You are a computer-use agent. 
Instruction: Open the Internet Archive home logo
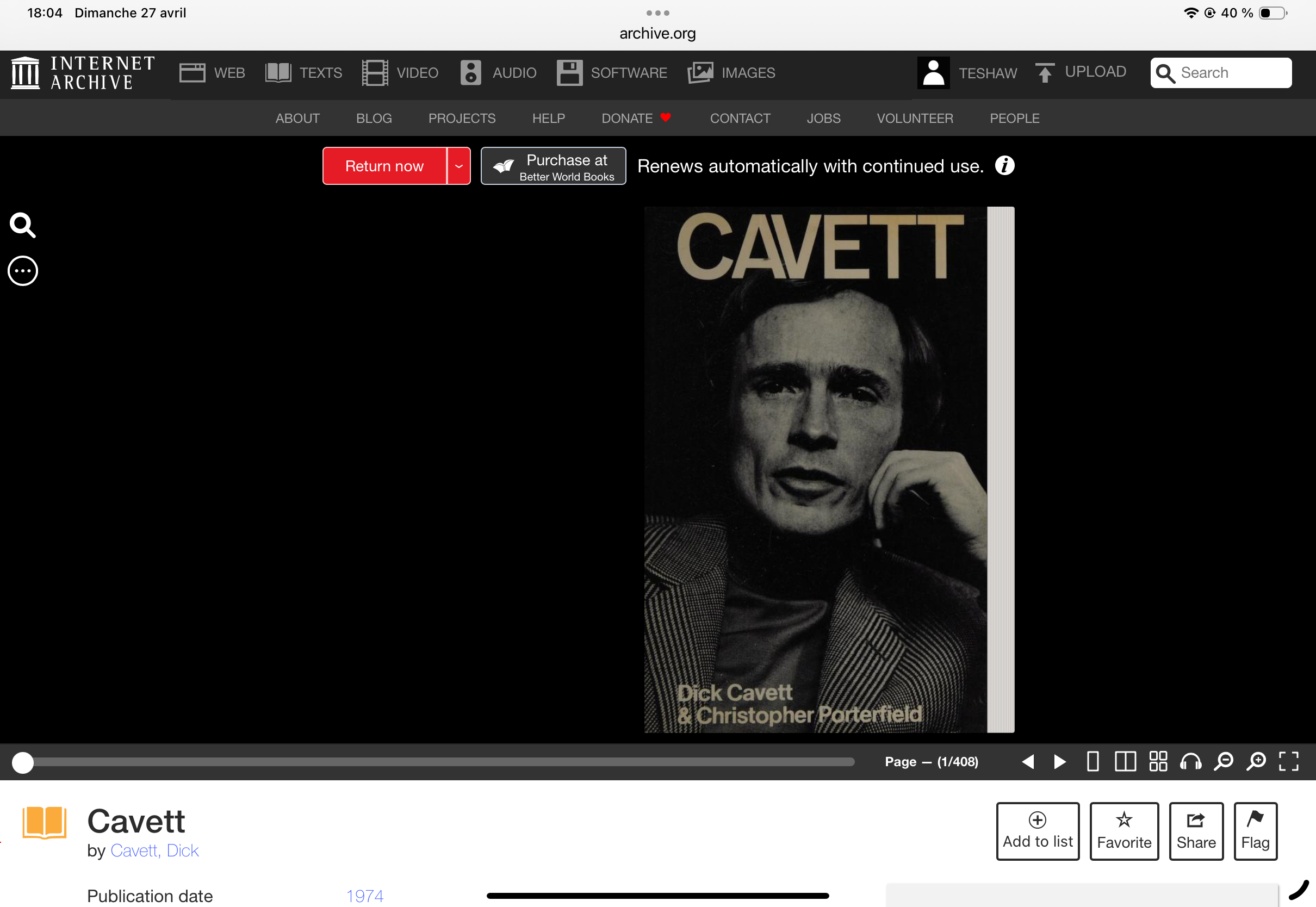pos(83,73)
